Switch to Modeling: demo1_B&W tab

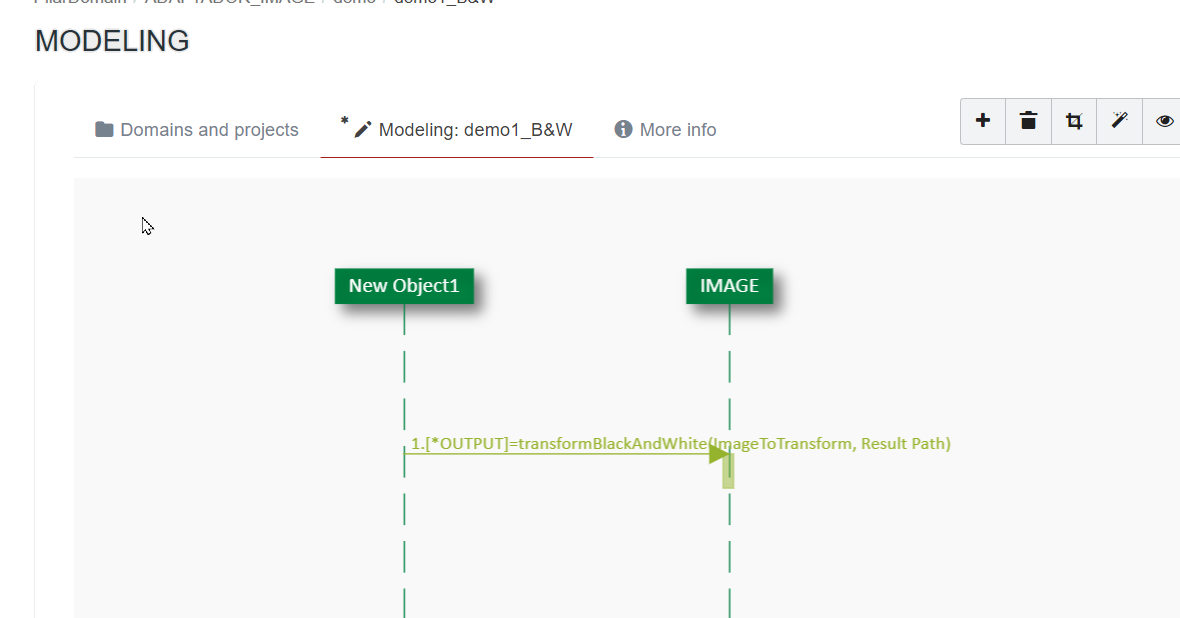coord(475,130)
